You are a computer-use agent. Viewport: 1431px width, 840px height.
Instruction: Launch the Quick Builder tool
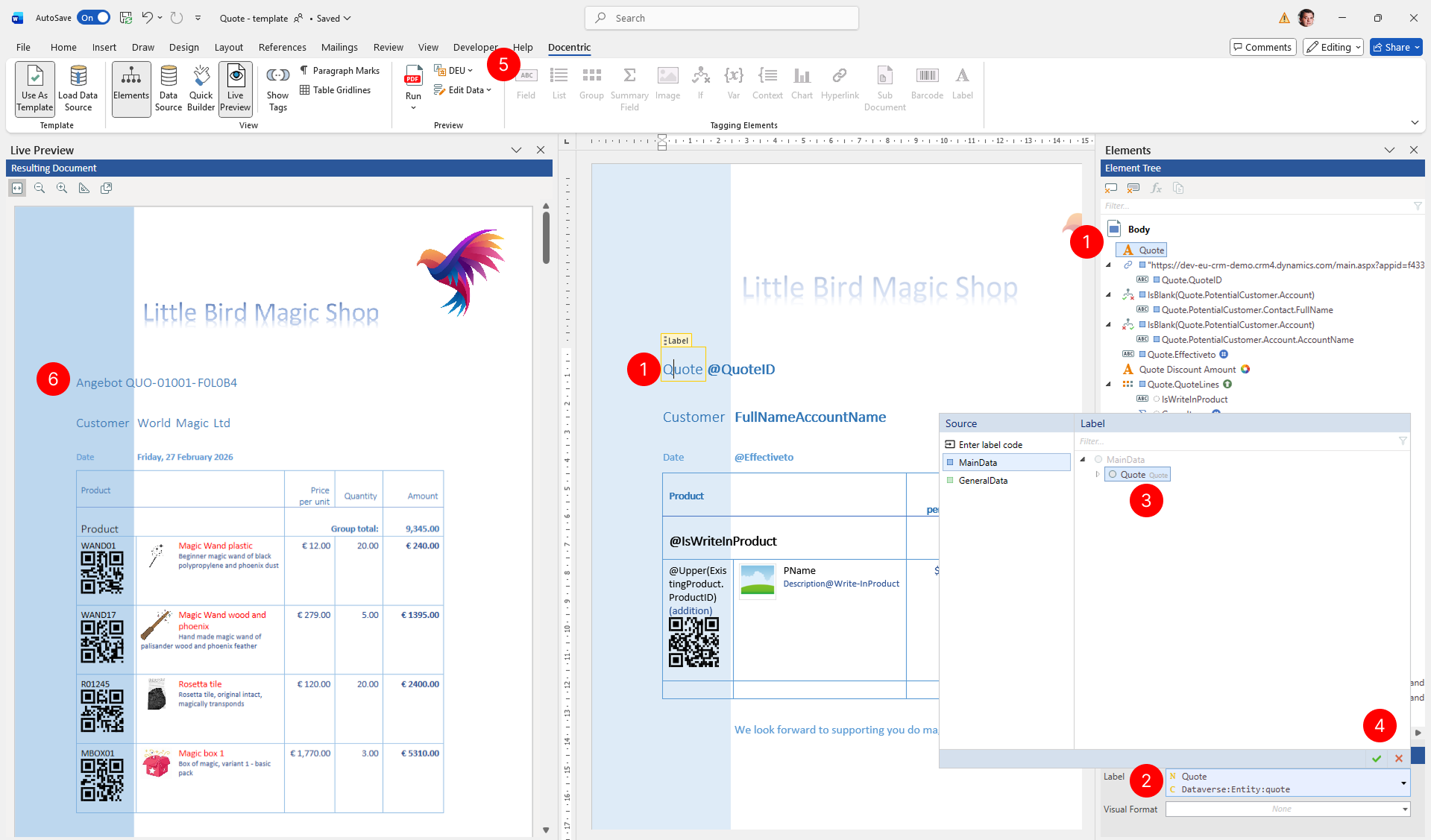201,89
